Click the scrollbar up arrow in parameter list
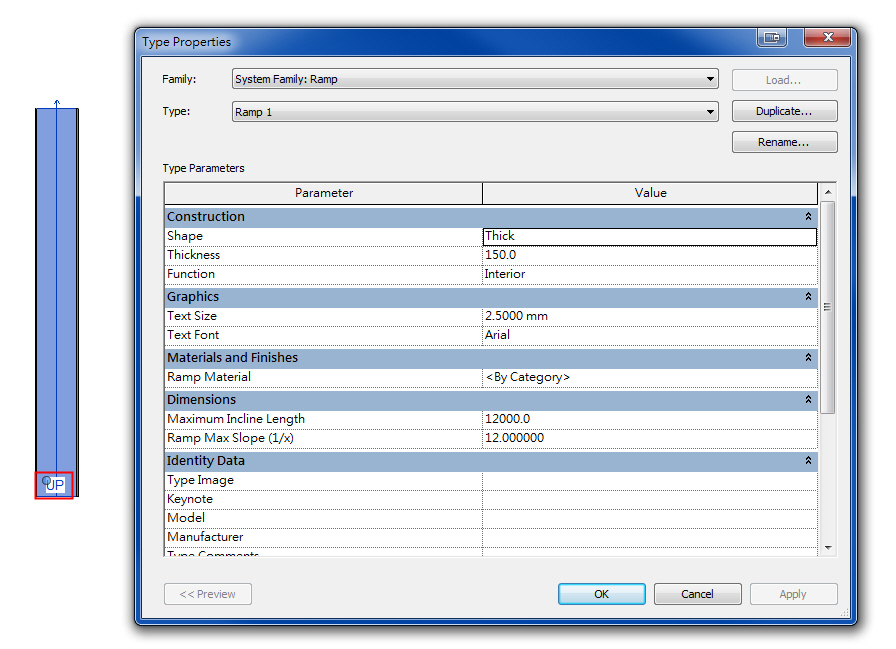896x649 pixels. [827, 192]
